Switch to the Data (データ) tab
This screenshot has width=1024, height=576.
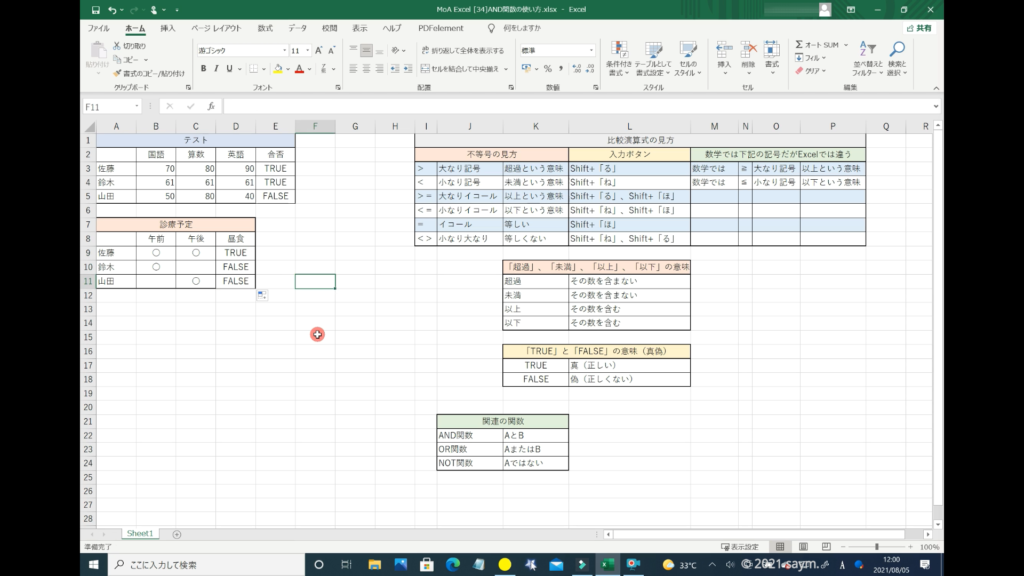(x=297, y=28)
